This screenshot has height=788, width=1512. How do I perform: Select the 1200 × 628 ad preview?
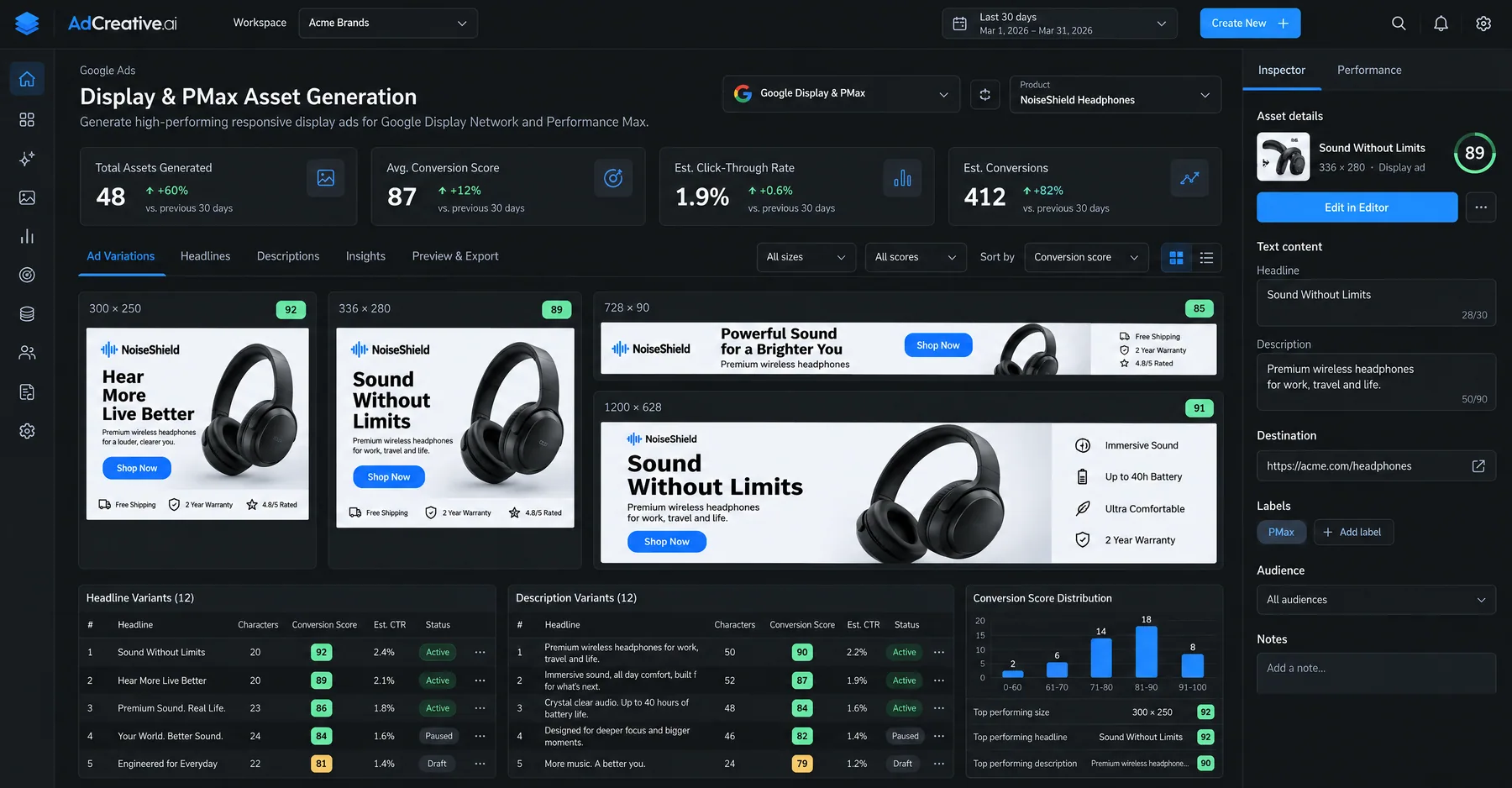tap(908, 493)
